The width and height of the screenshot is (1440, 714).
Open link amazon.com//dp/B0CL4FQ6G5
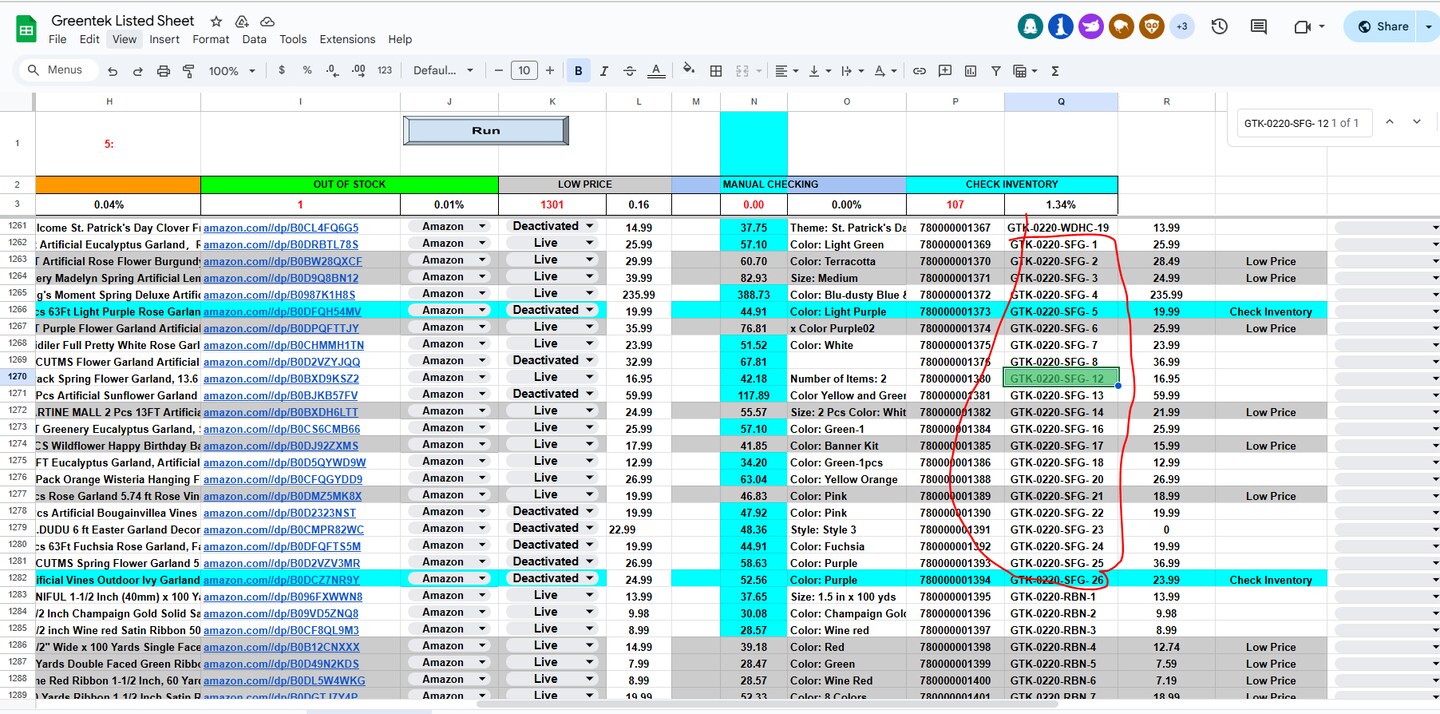click(x=281, y=228)
